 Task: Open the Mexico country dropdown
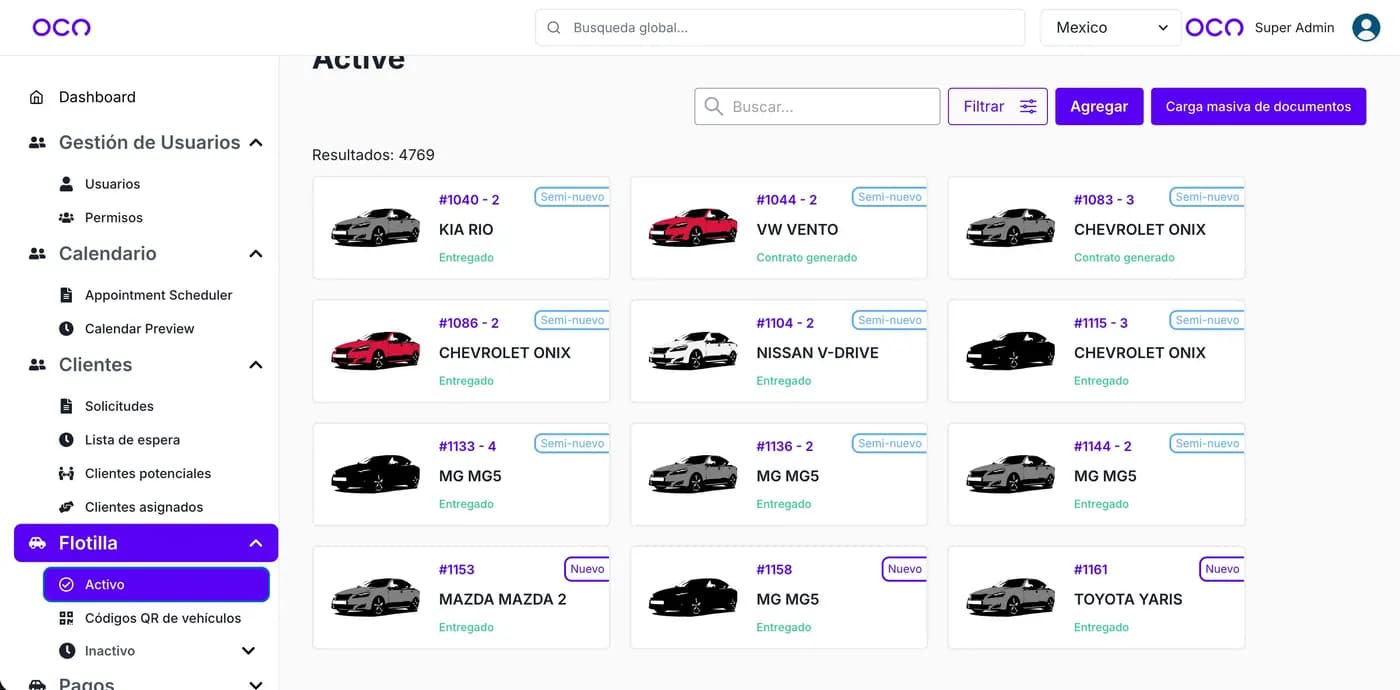tap(1111, 28)
